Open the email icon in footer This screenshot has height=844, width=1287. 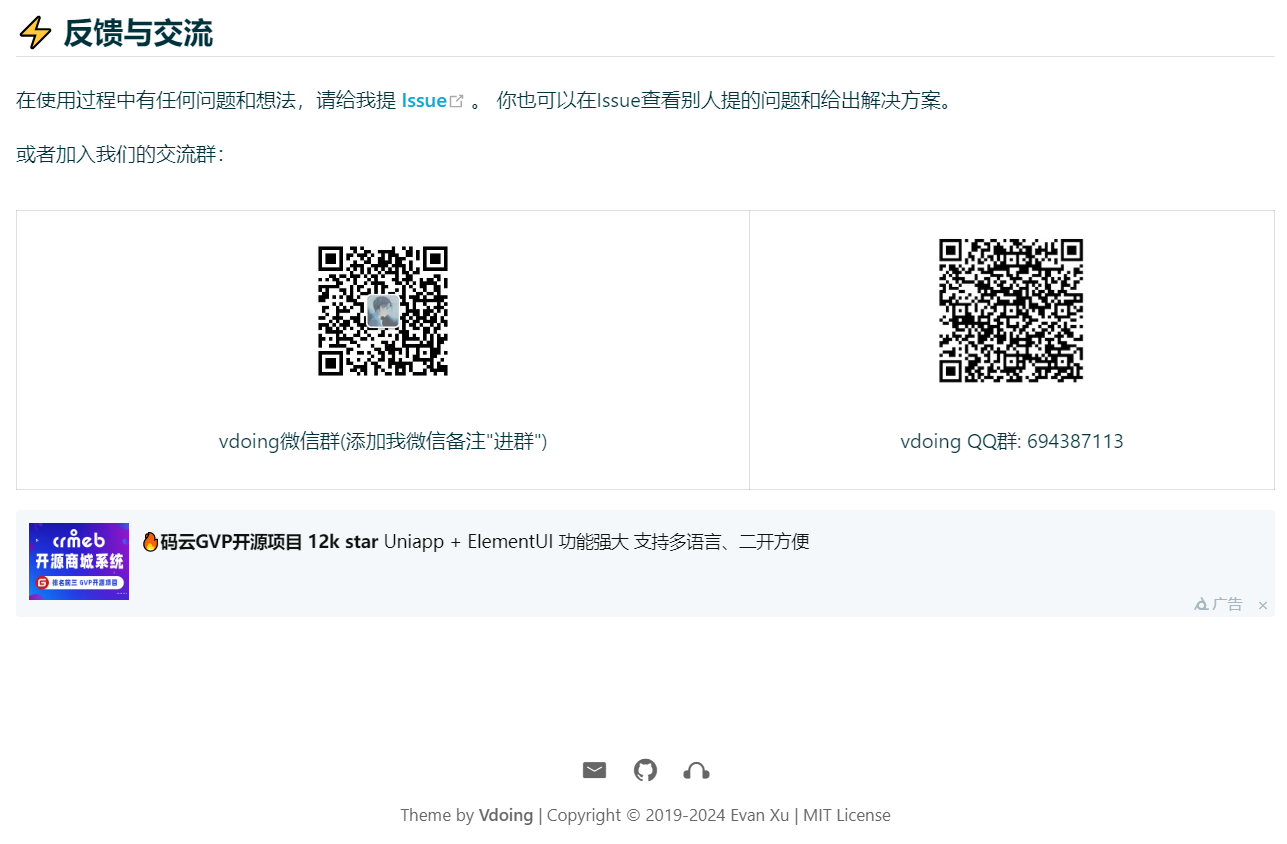point(594,770)
